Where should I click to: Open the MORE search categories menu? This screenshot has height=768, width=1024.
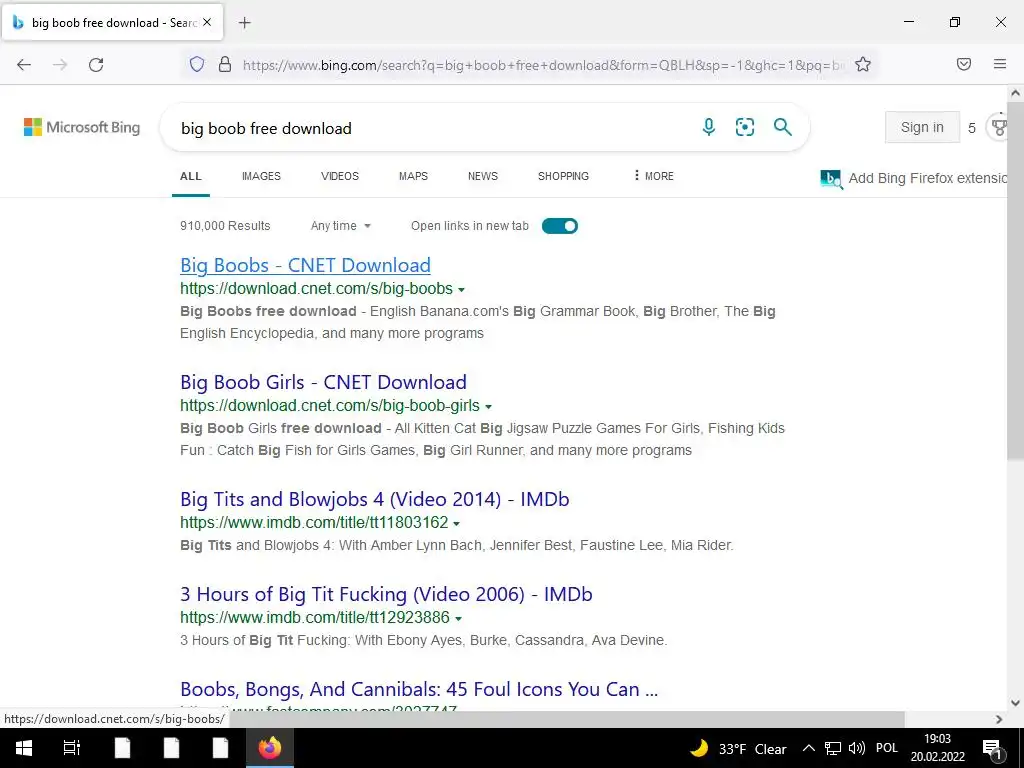pos(653,176)
